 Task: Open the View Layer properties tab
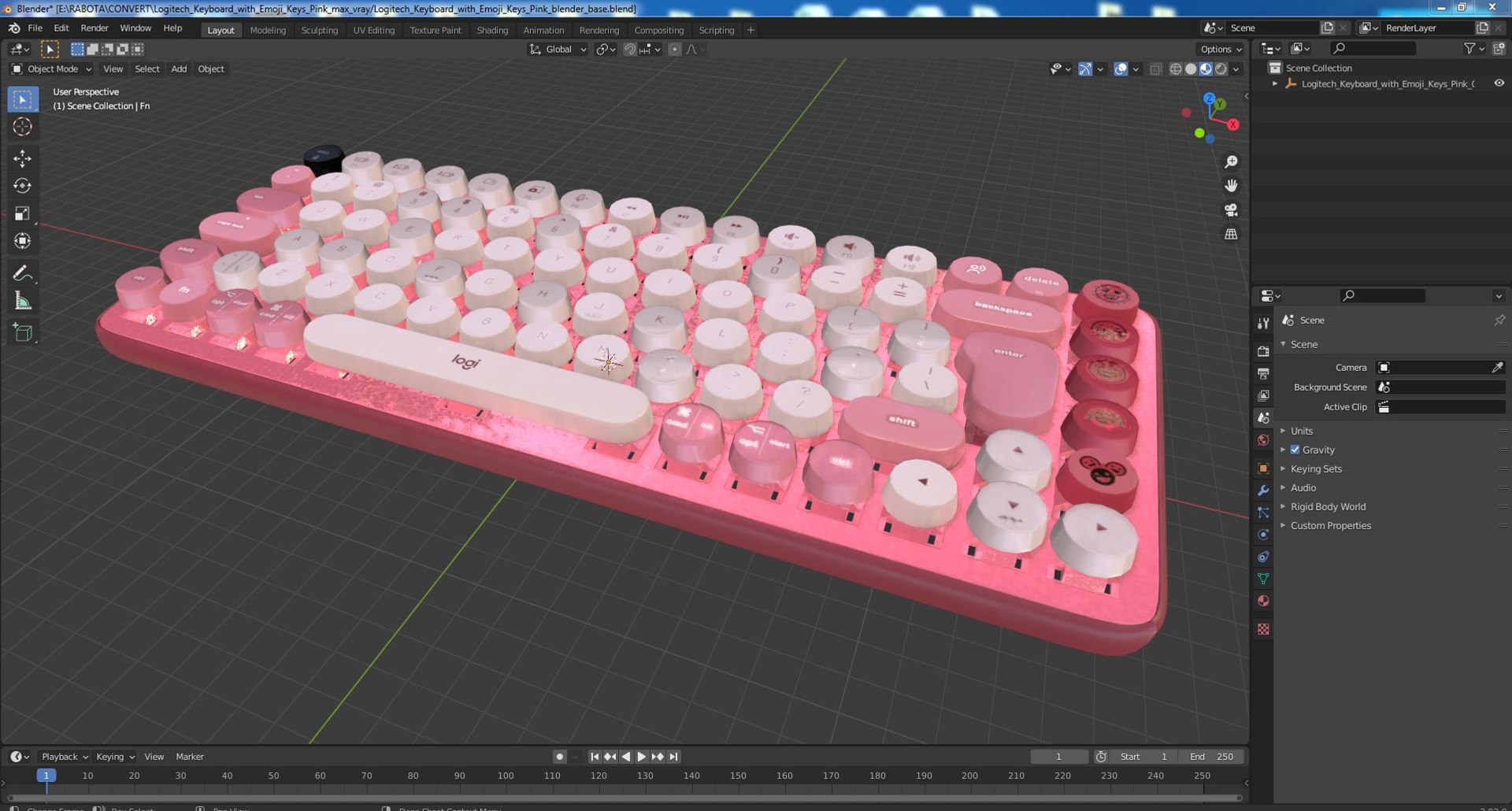(x=1263, y=395)
